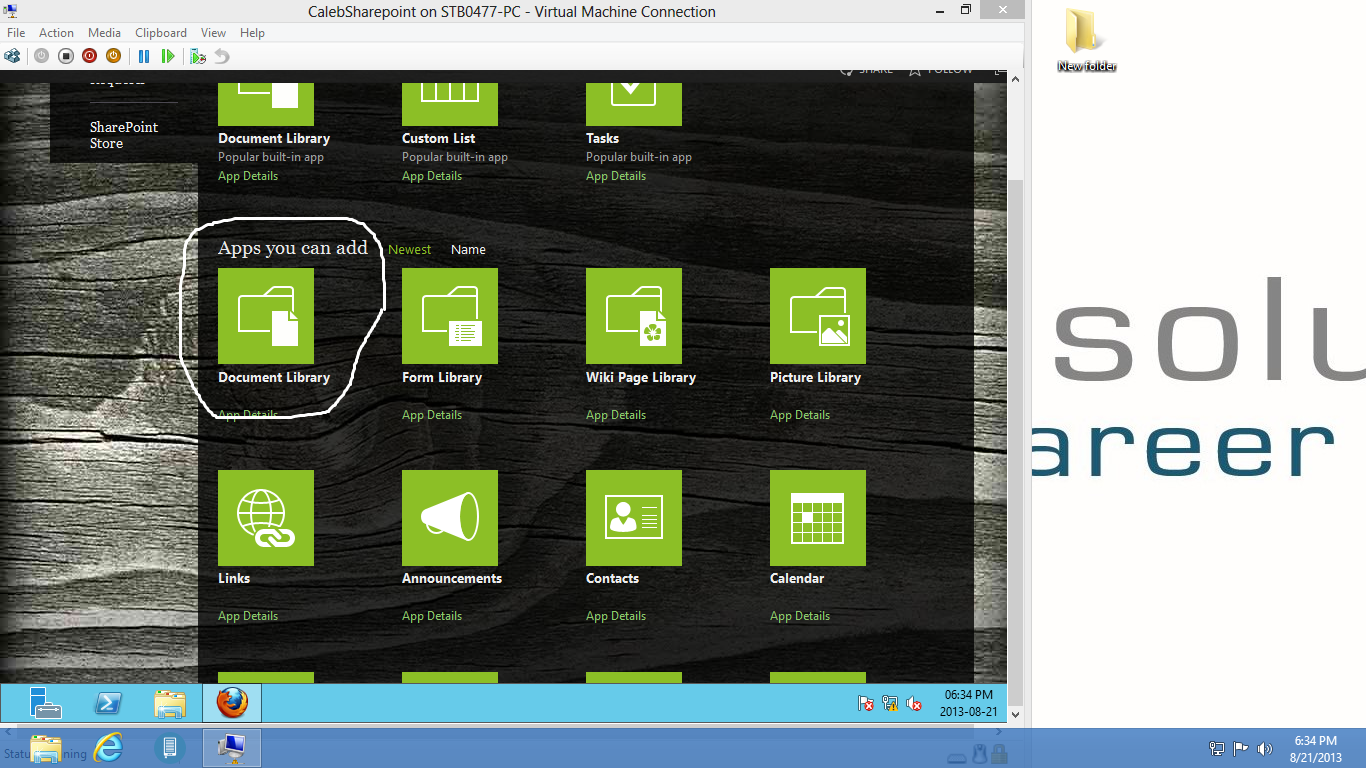Open App Details for Form Library
The height and width of the screenshot is (768, 1366).
tap(432, 415)
